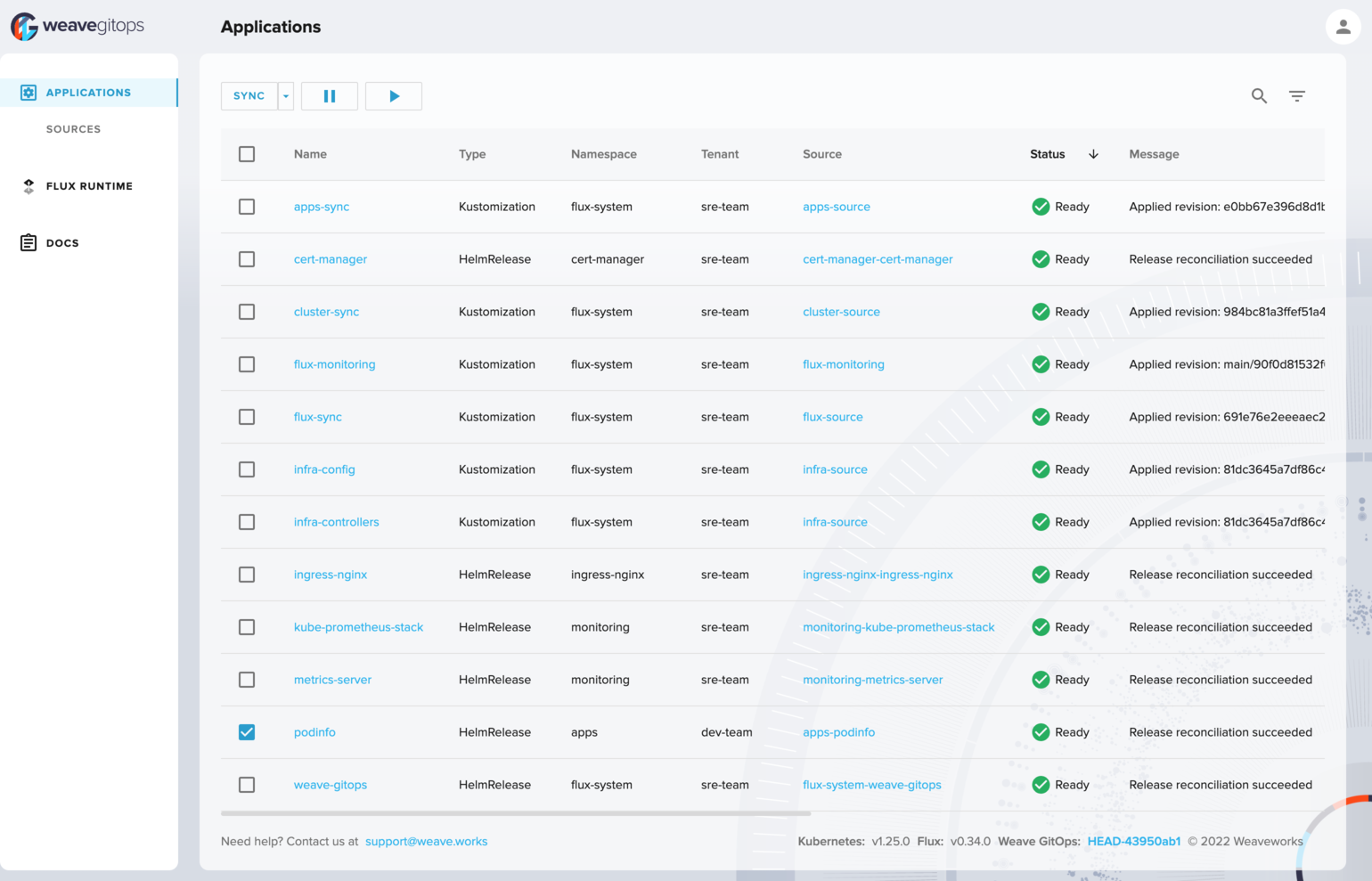Click the Applications sidebar icon

(x=29, y=93)
